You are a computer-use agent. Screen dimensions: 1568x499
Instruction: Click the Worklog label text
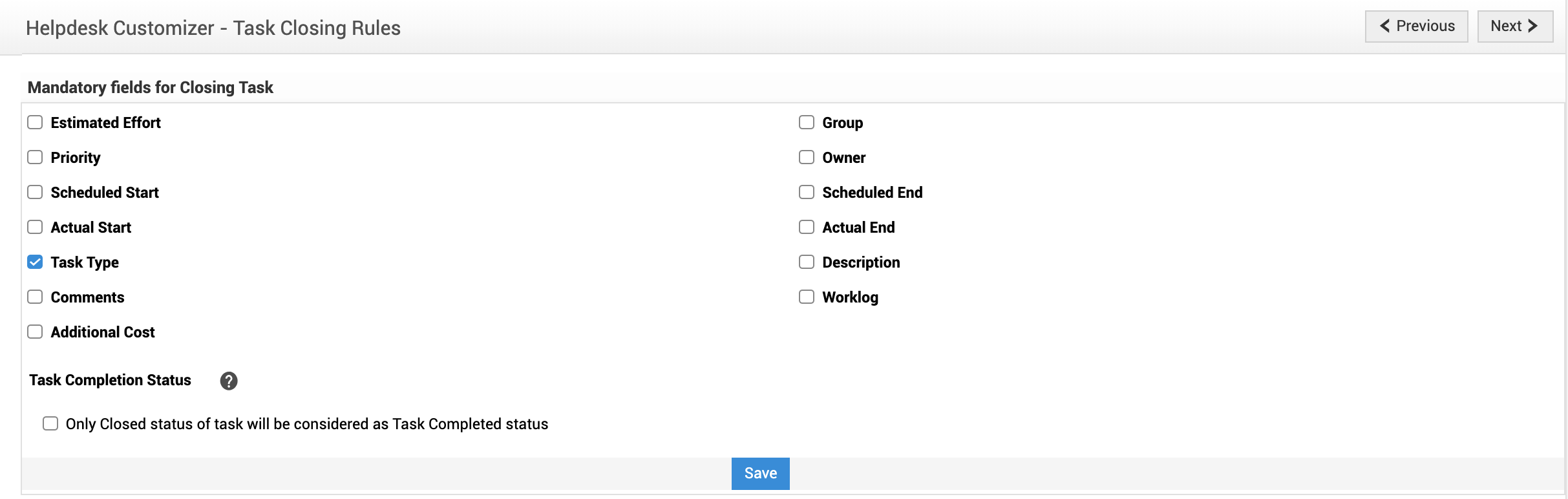[x=850, y=297]
